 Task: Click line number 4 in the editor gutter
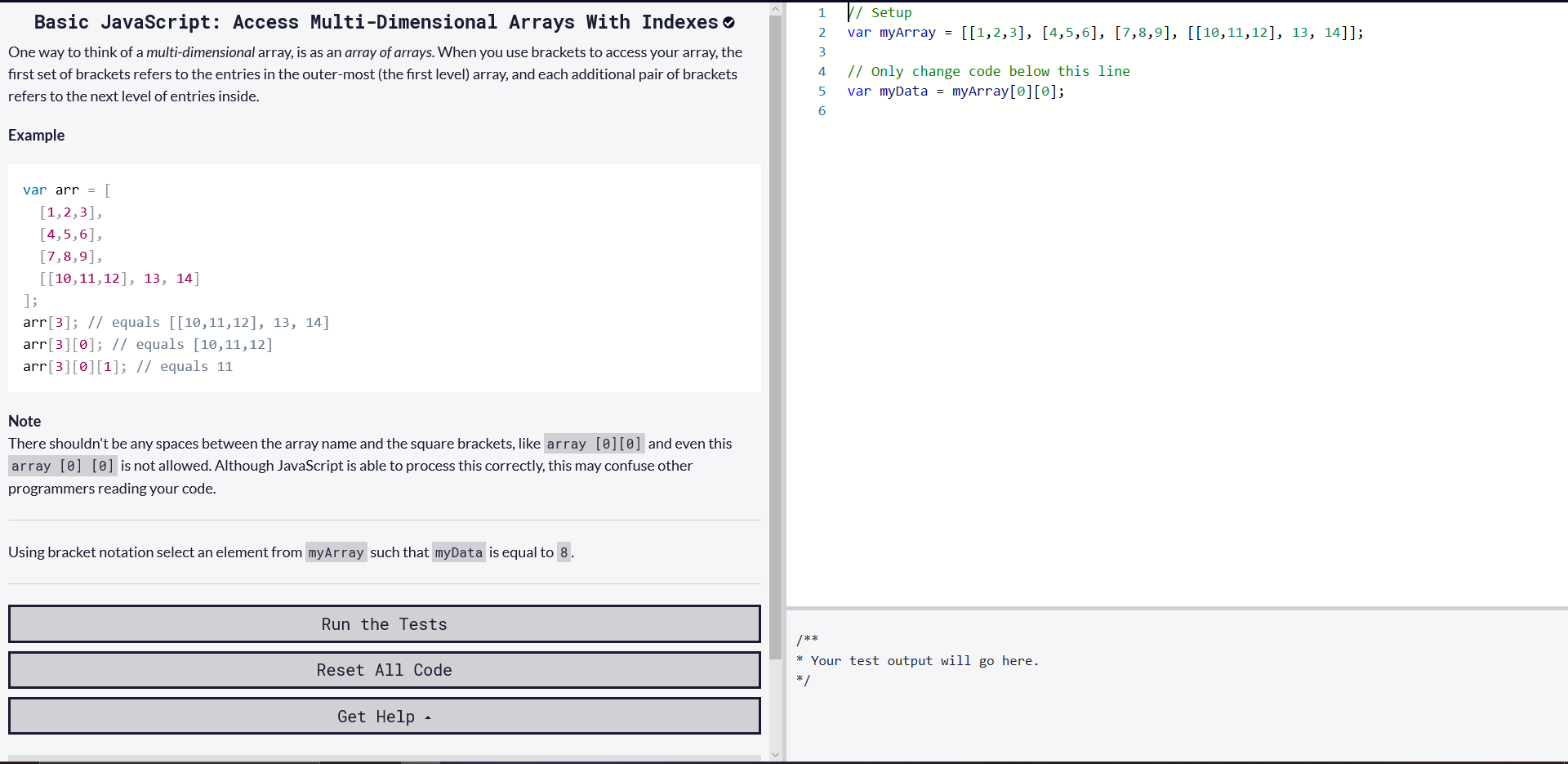[822, 72]
